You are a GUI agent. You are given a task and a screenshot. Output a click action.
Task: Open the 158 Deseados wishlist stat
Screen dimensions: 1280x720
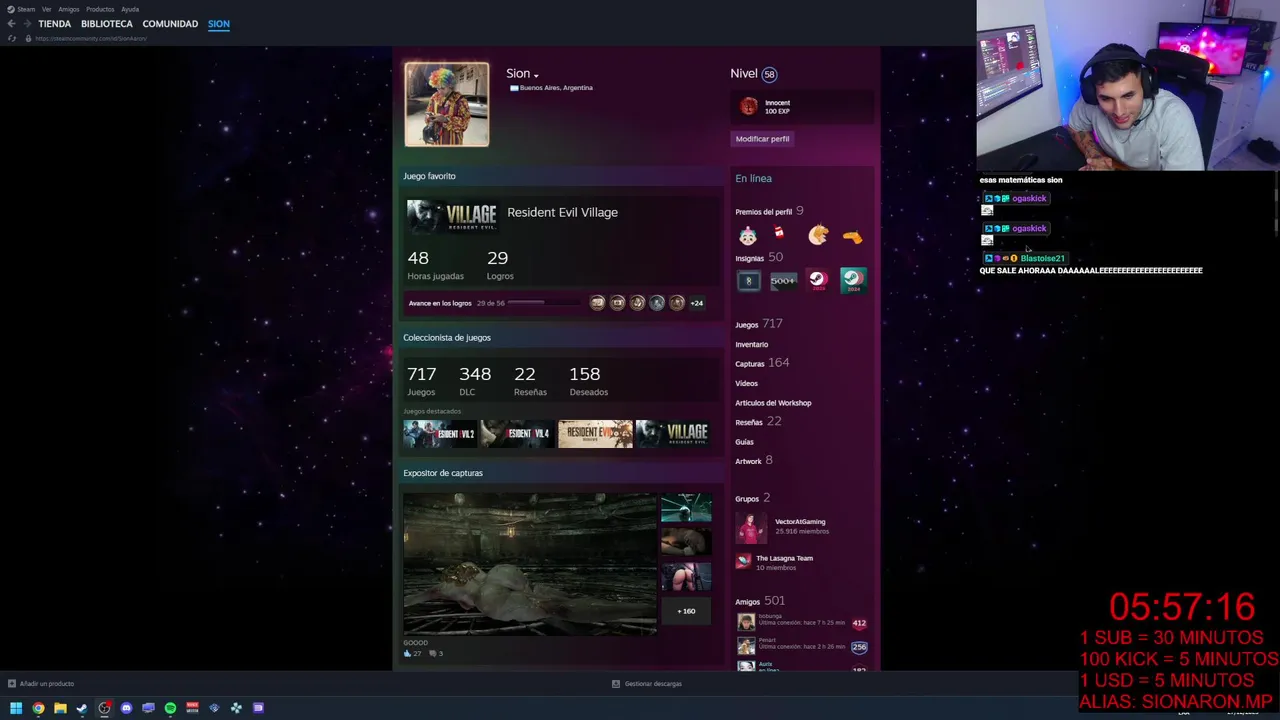[588, 381]
